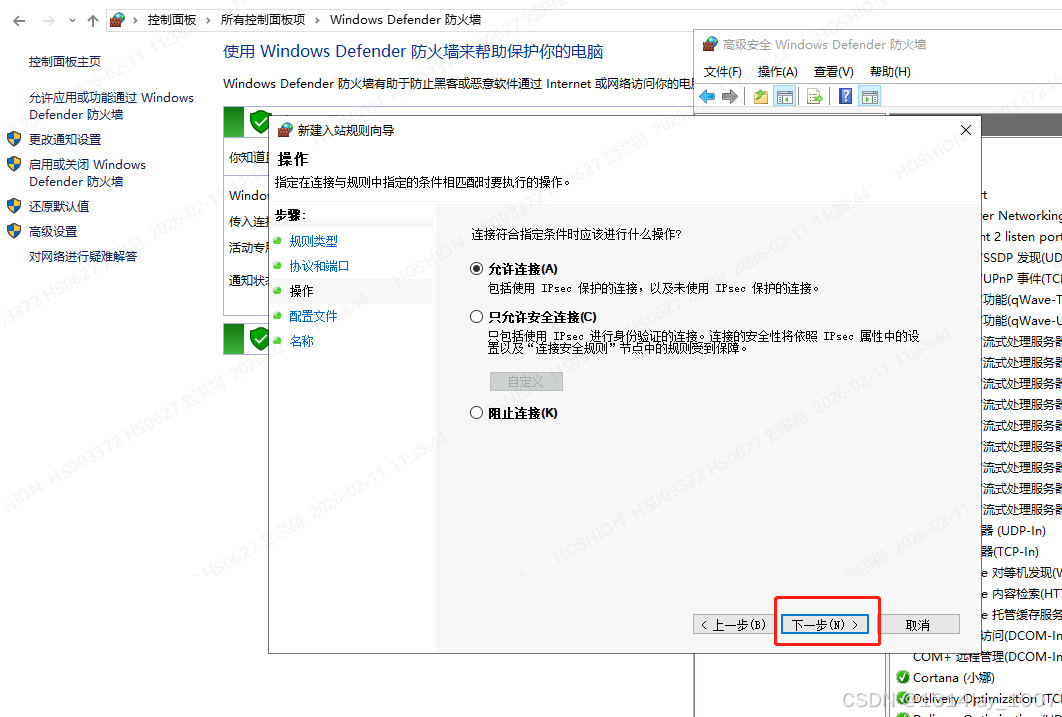
Task: Click the gray forward arrow in the Advanced Security toolbar
Action: click(729, 97)
